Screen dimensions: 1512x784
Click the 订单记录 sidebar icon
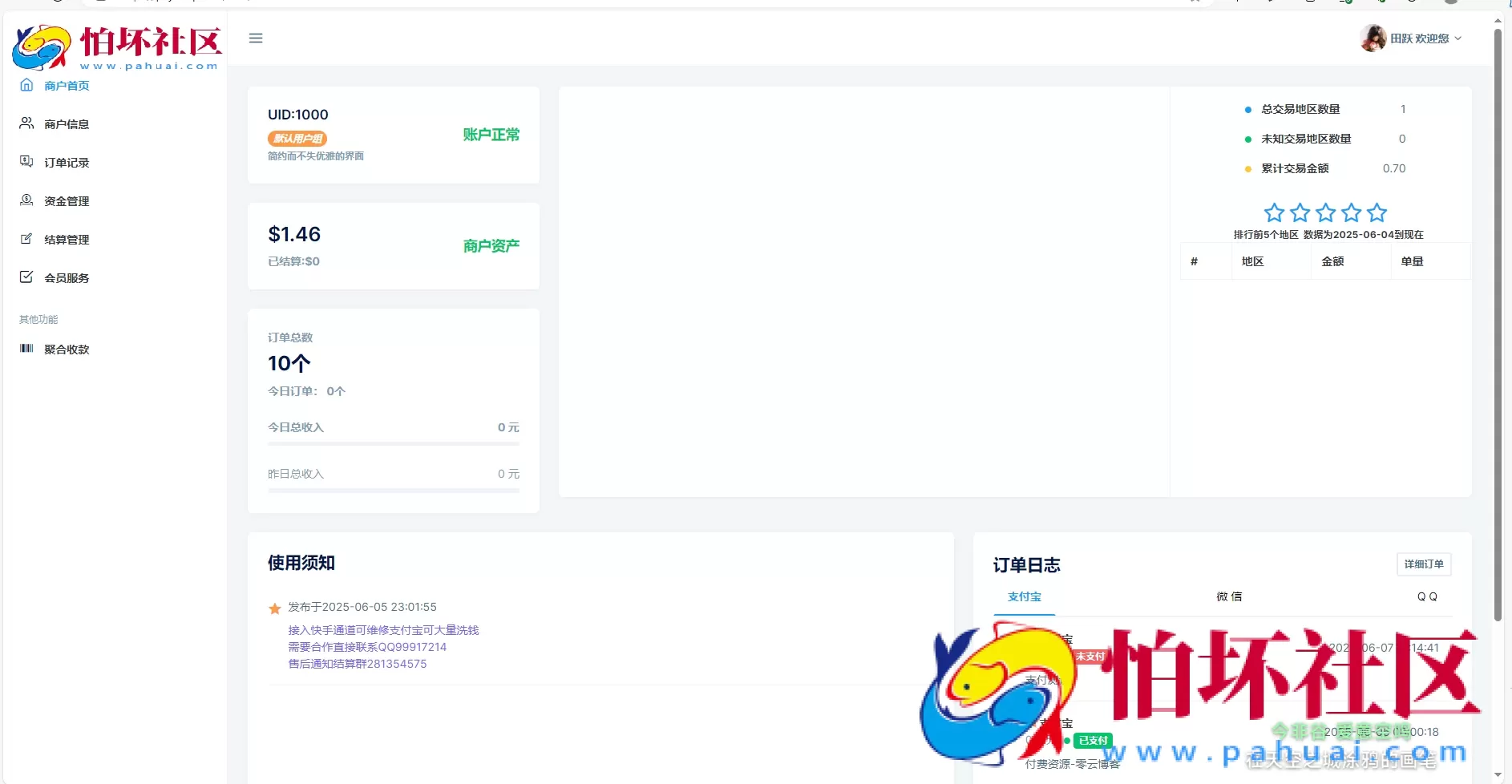pos(26,162)
